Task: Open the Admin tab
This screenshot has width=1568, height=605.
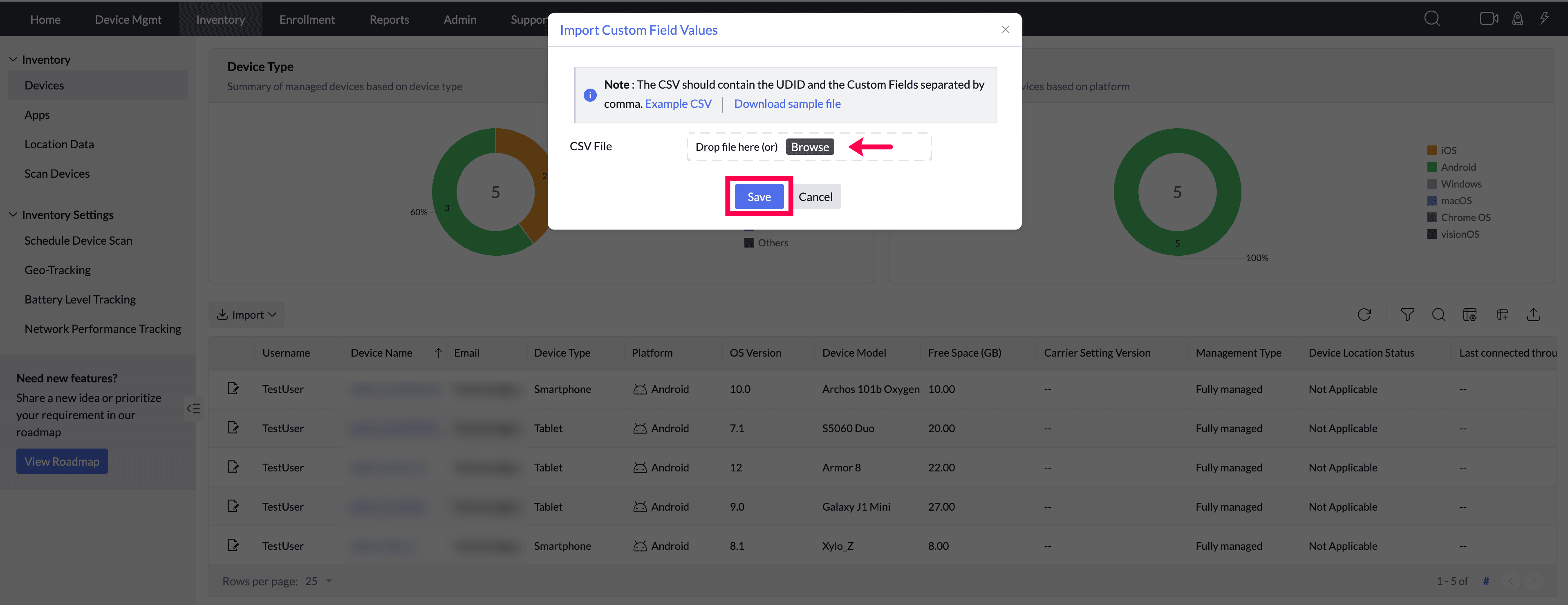Action: click(x=459, y=19)
